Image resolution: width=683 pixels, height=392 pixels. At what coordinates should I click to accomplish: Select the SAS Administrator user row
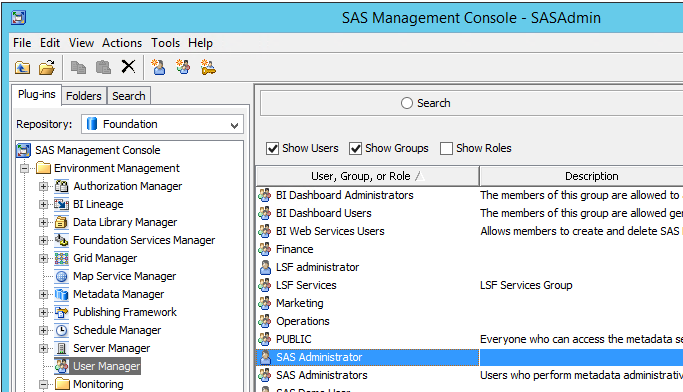pyautogui.click(x=470, y=357)
